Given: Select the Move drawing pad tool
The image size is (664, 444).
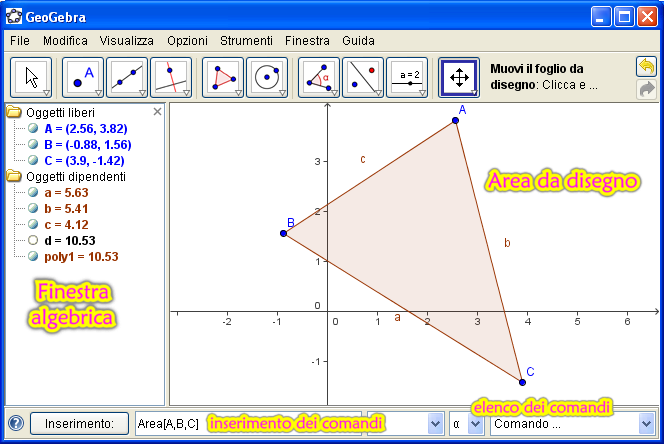Looking at the screenshot, I should (459, 78).
